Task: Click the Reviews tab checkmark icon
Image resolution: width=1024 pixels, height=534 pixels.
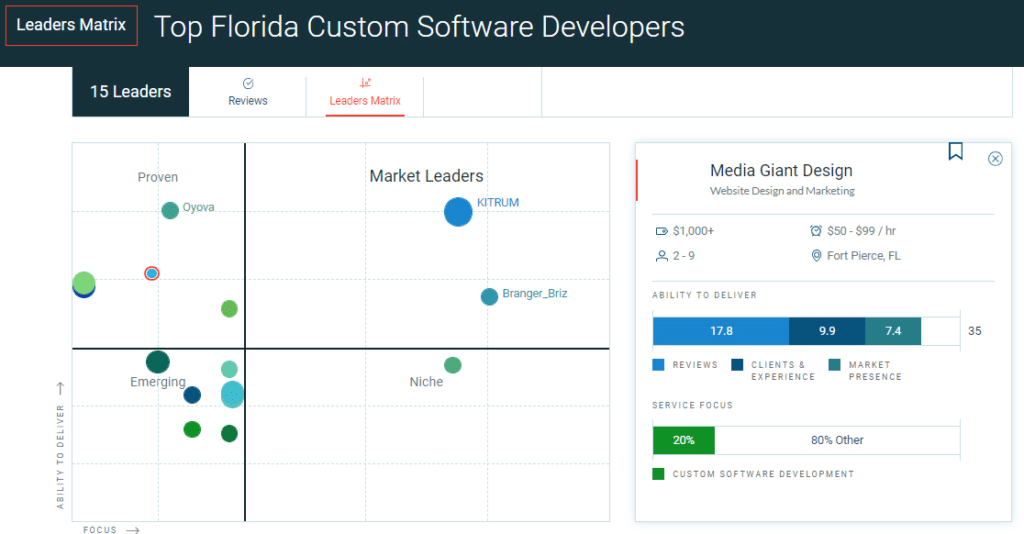Action: (x=248, y=84)
